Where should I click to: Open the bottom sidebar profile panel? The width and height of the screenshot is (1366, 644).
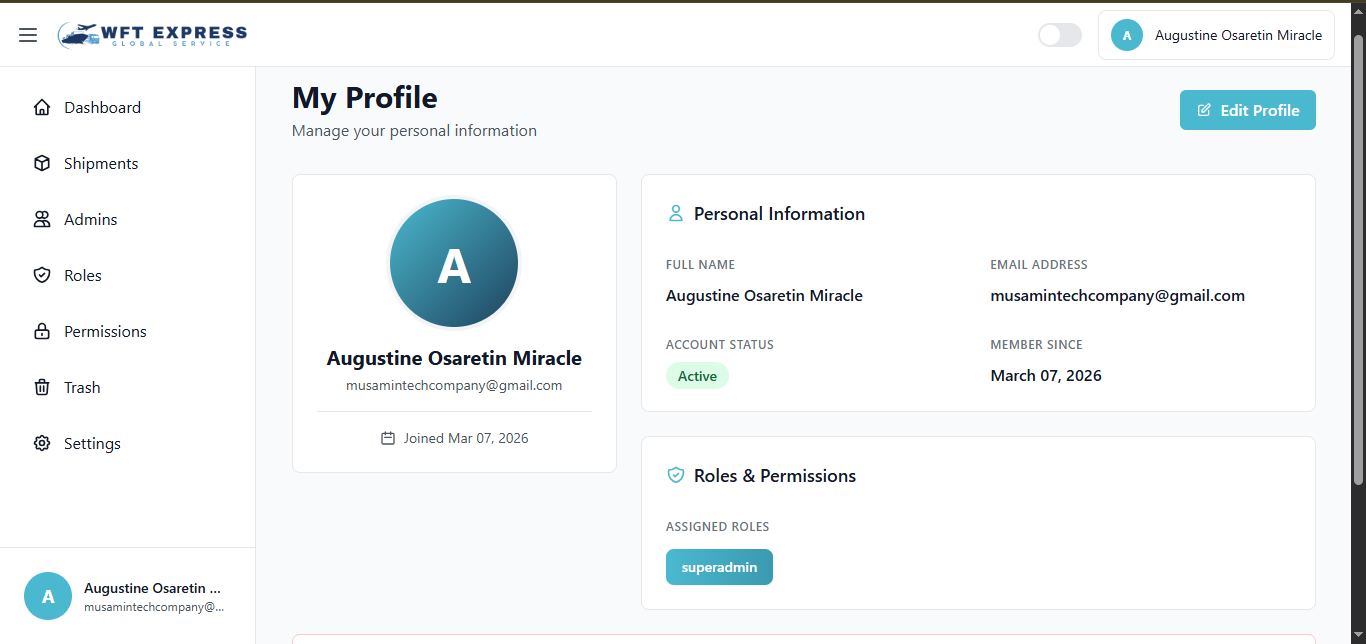tap(128, 595)
